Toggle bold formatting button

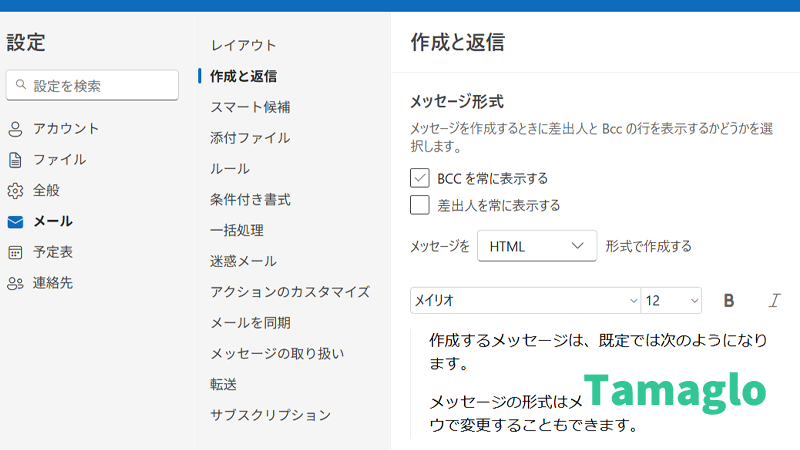pyautogui.click(x=729, y=300)
